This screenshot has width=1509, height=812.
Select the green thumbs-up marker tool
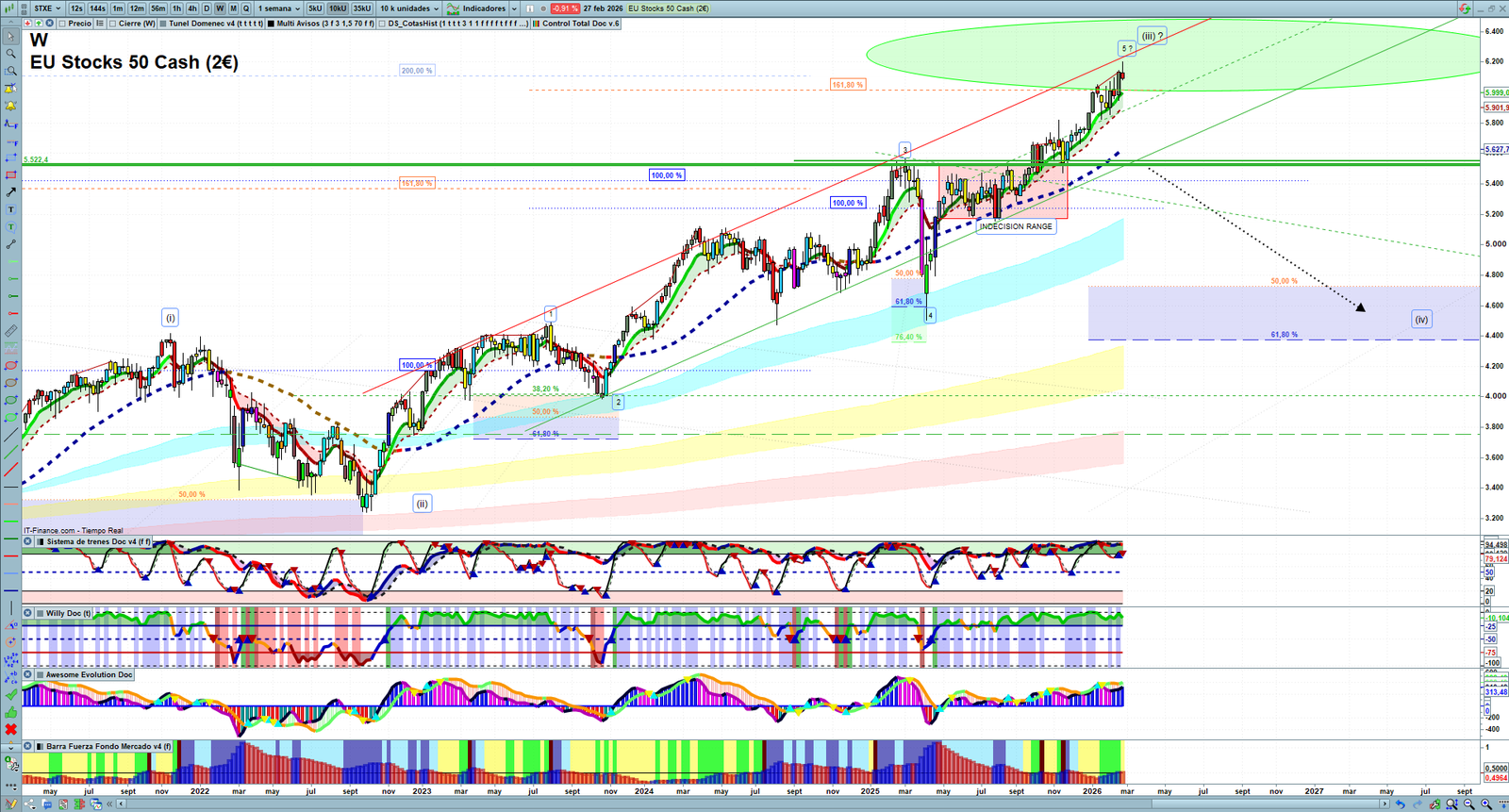(10, 712)
